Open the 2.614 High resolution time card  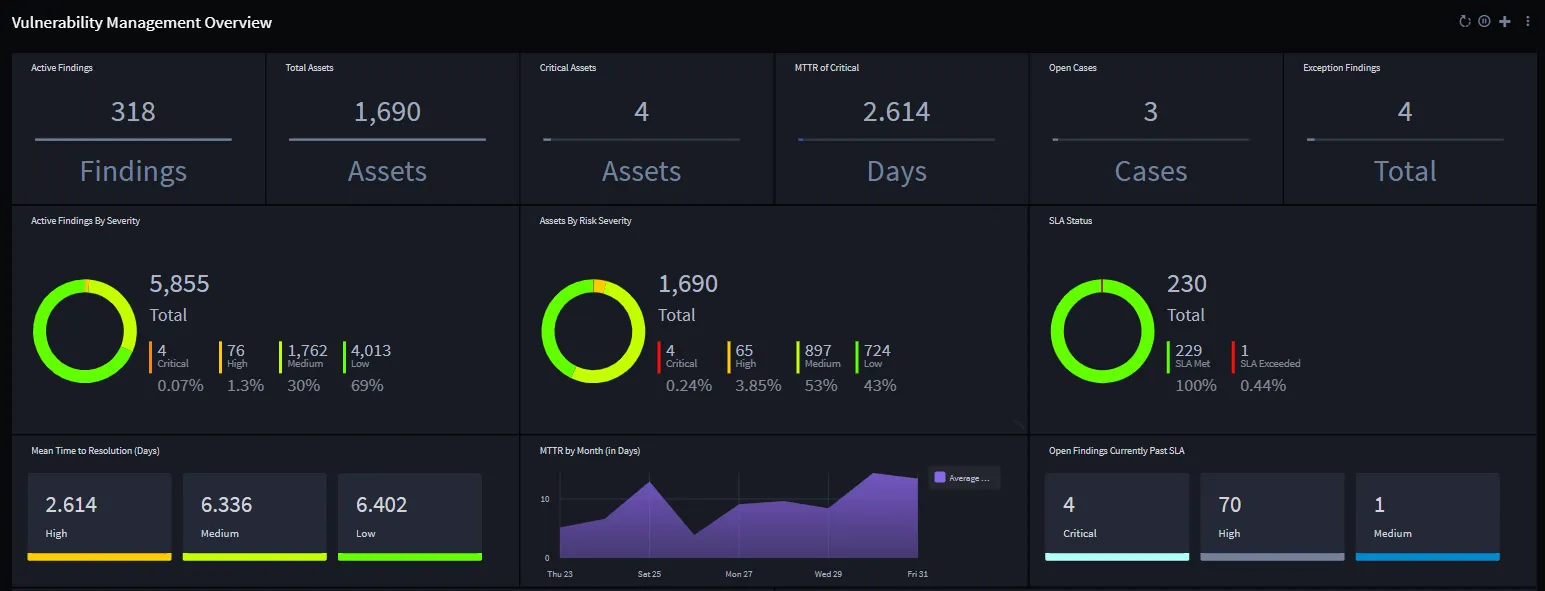point(99,517)
